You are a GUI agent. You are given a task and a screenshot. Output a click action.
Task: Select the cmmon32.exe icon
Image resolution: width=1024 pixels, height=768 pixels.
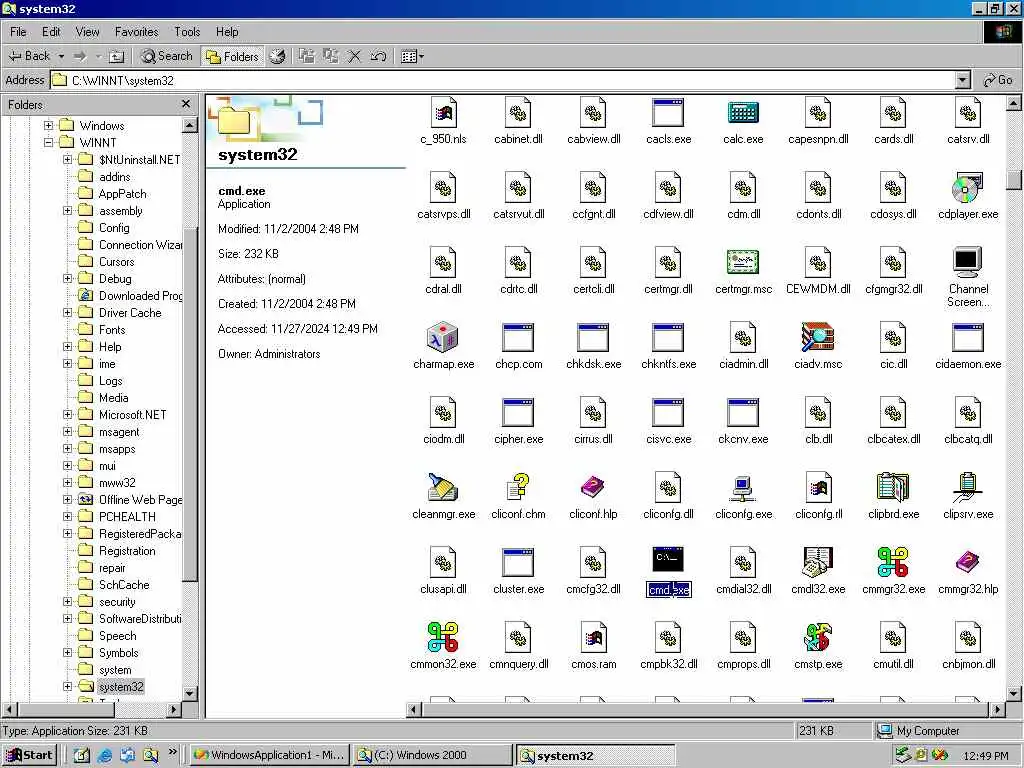[x=443, y=637]
